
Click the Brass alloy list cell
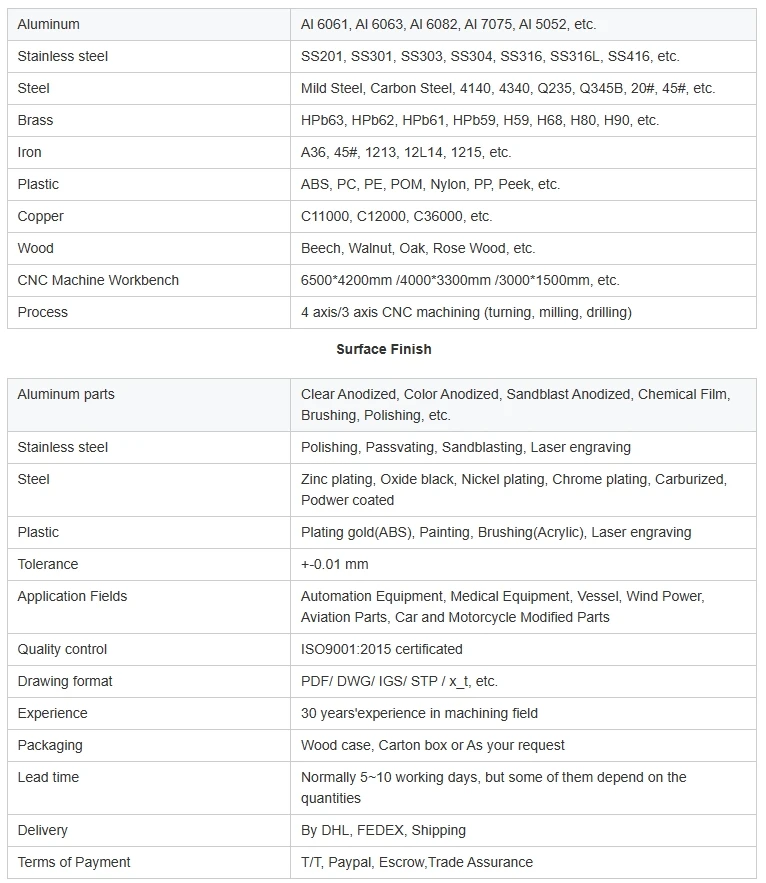[x=523, y=120]
